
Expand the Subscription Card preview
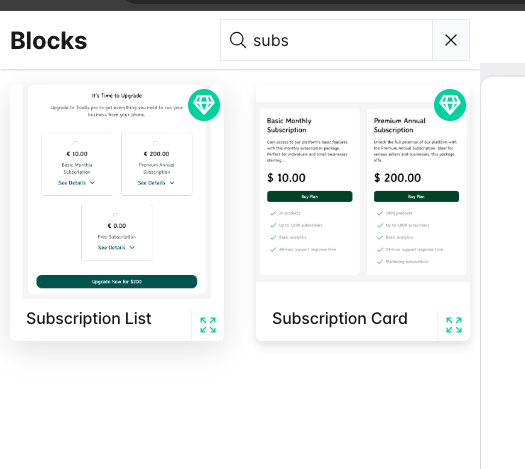[x=454, y=325]
